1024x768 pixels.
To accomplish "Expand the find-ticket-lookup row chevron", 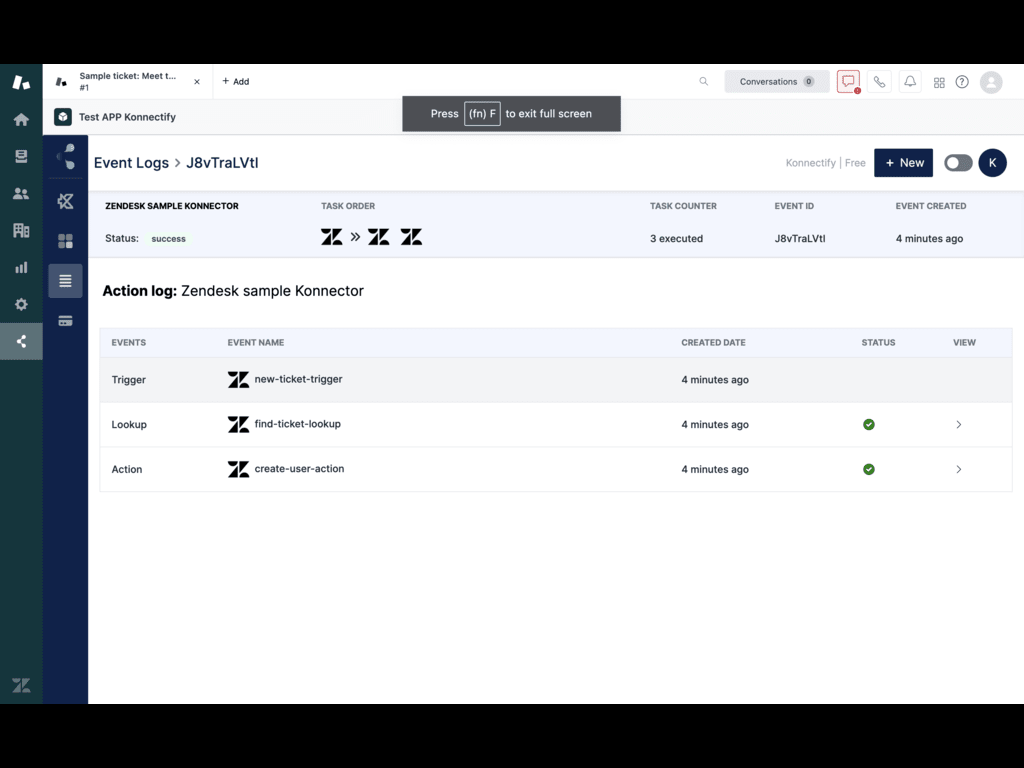I will (958, 425).
